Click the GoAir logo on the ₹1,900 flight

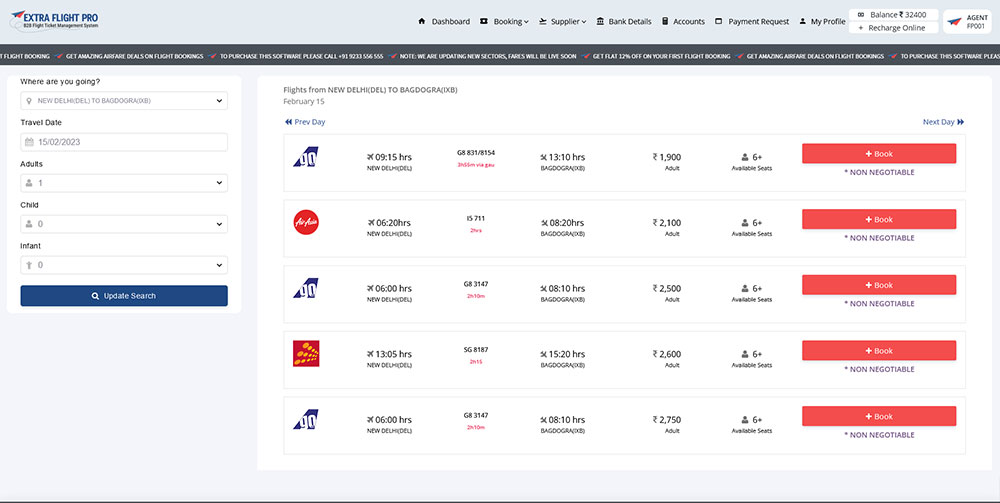[x=306, y=157]
